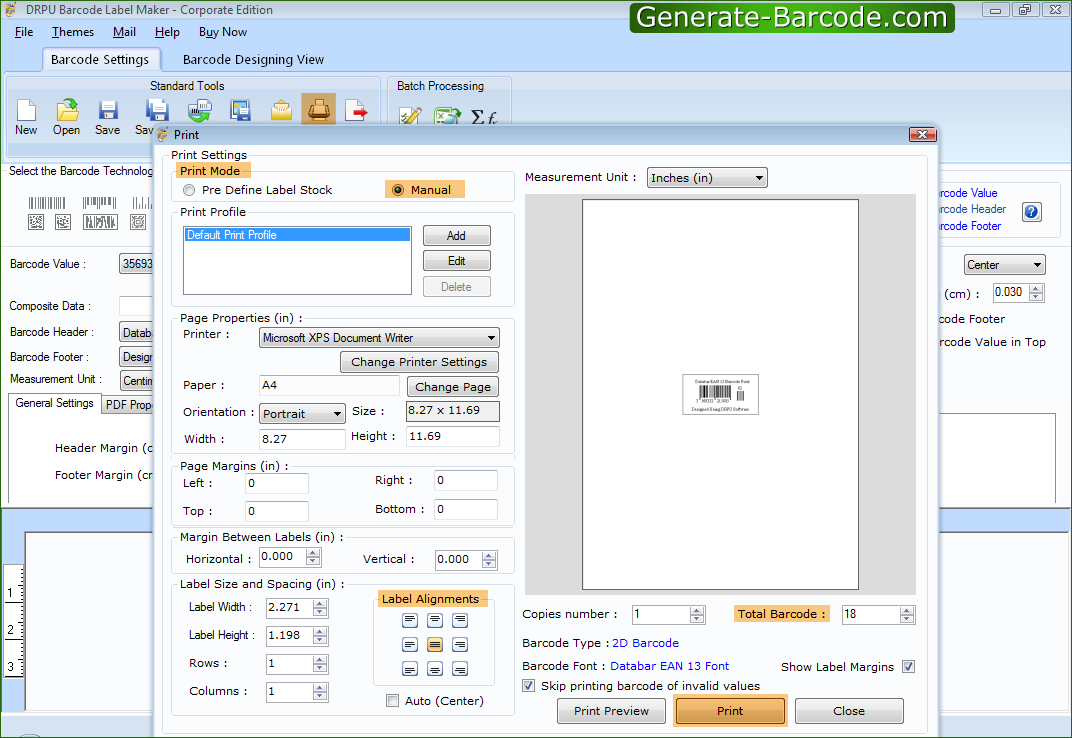Viewport: 1072px width, 738px height.
Task: Select the Save toolbar icon
Action: click(x=107, y=112)
